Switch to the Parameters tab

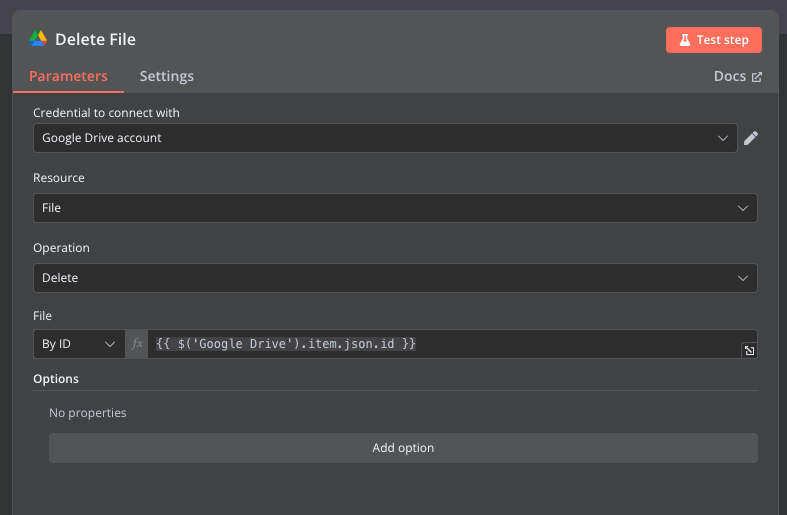[68, 76]
